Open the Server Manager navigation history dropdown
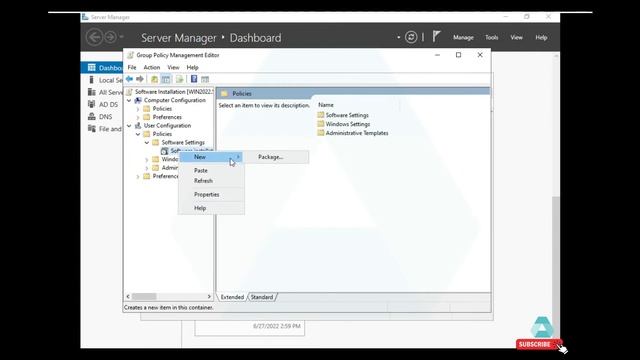The width and height of the screenshot is (640, 360). [122, 37]
